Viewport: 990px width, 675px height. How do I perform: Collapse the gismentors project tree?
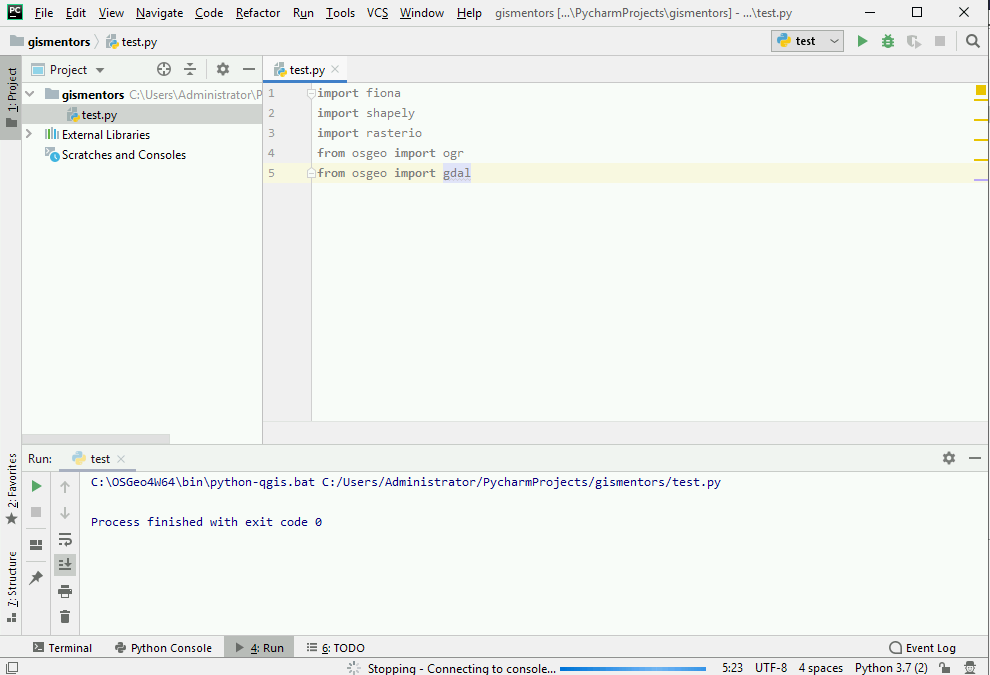tap(29, 93)
